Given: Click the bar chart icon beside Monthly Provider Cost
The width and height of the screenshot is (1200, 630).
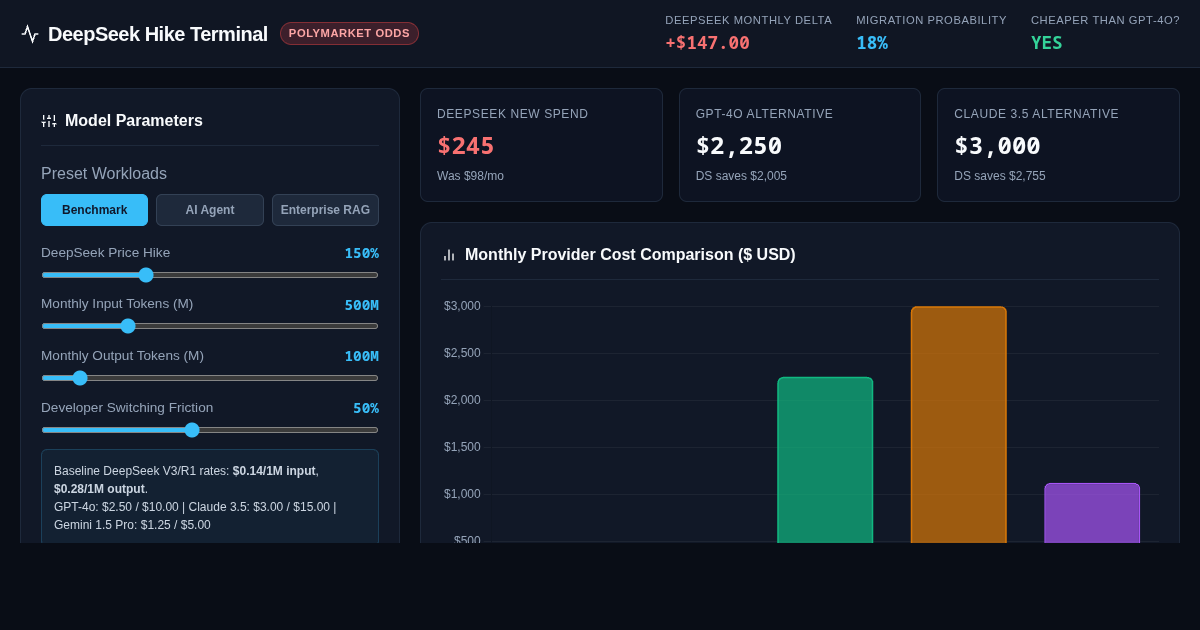Looking at the screenshot, I should click(449, 255).
